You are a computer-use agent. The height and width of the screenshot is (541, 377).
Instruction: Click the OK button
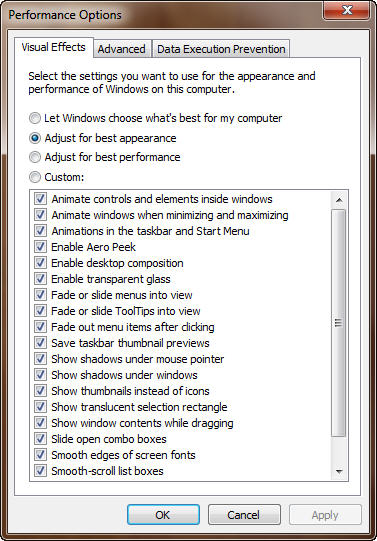[x=163, y=515]
